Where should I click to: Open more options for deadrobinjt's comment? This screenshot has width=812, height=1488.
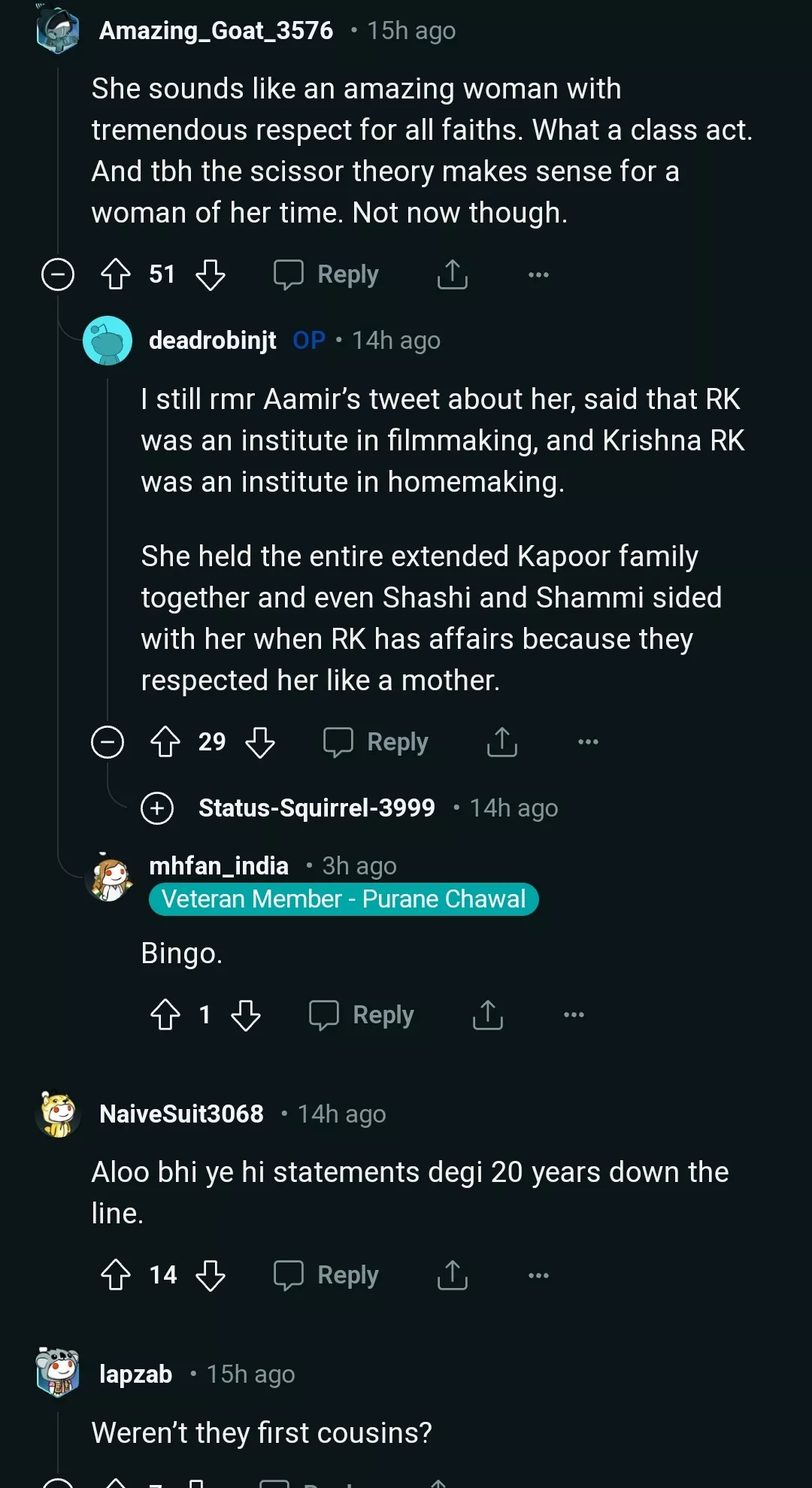pos(588,742)
